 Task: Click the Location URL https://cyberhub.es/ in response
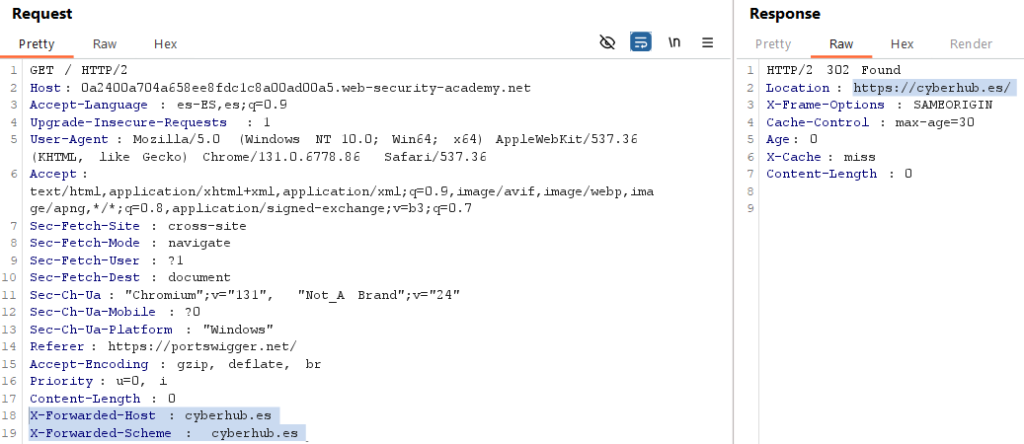pyautogui.click(x=934, y=88)
